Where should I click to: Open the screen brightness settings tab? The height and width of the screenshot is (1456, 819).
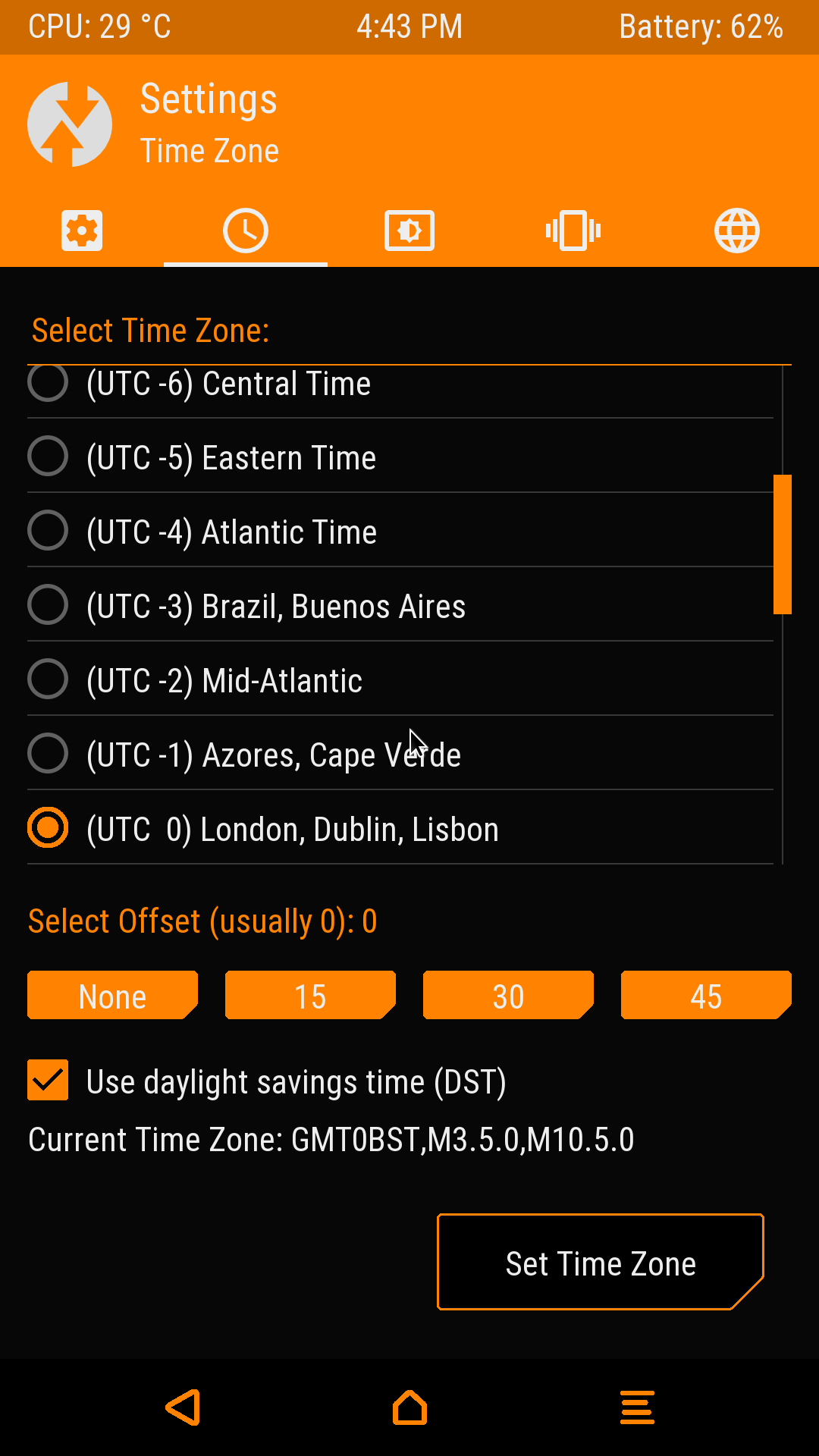pos(409,231)
